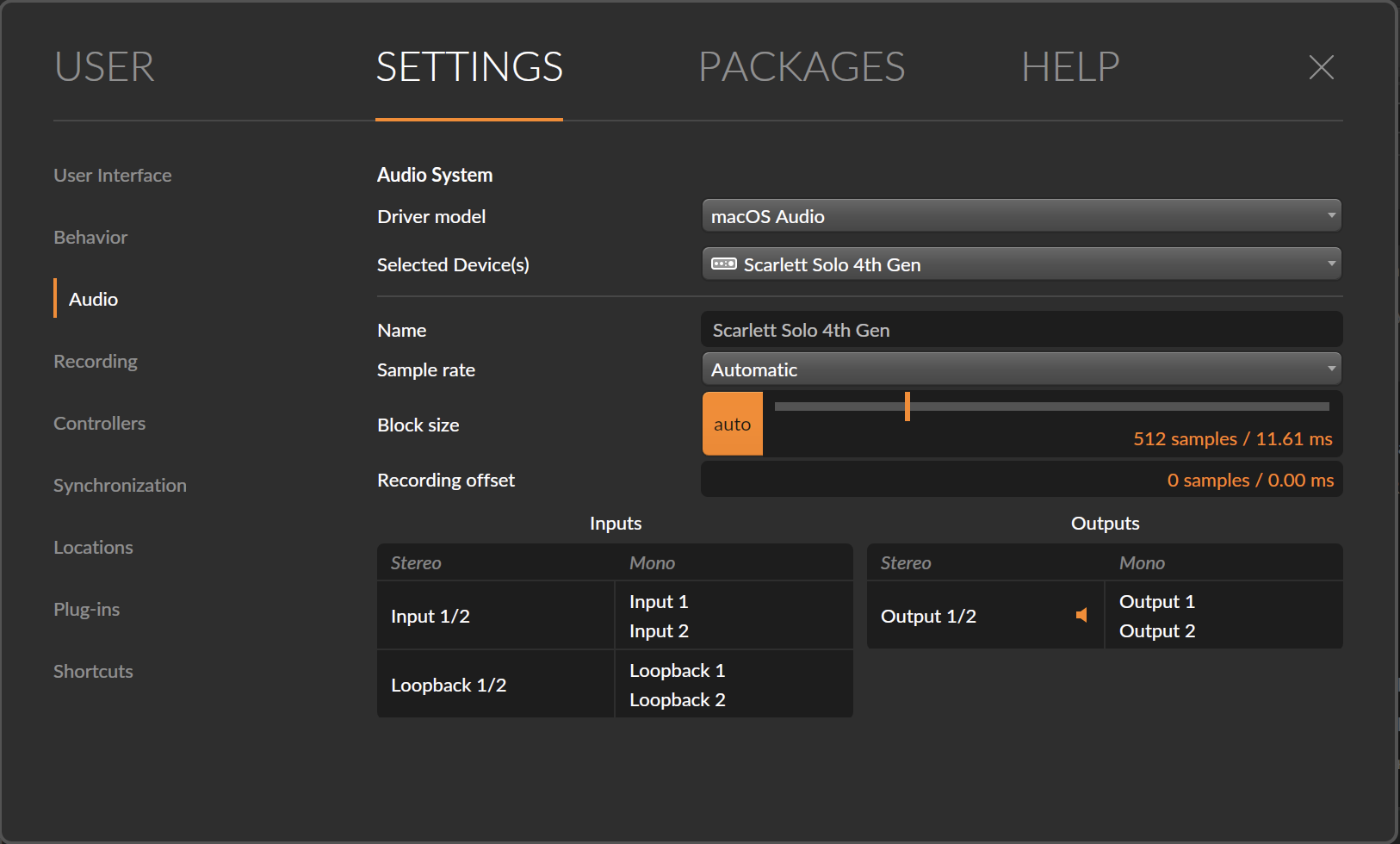
Task: Click the speaker icon on Output 1/2
Action: [1081, 615]
